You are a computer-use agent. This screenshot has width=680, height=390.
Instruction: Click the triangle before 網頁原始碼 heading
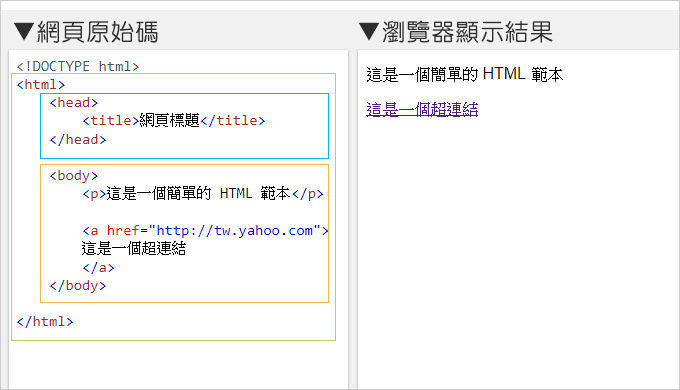[24, 33]
